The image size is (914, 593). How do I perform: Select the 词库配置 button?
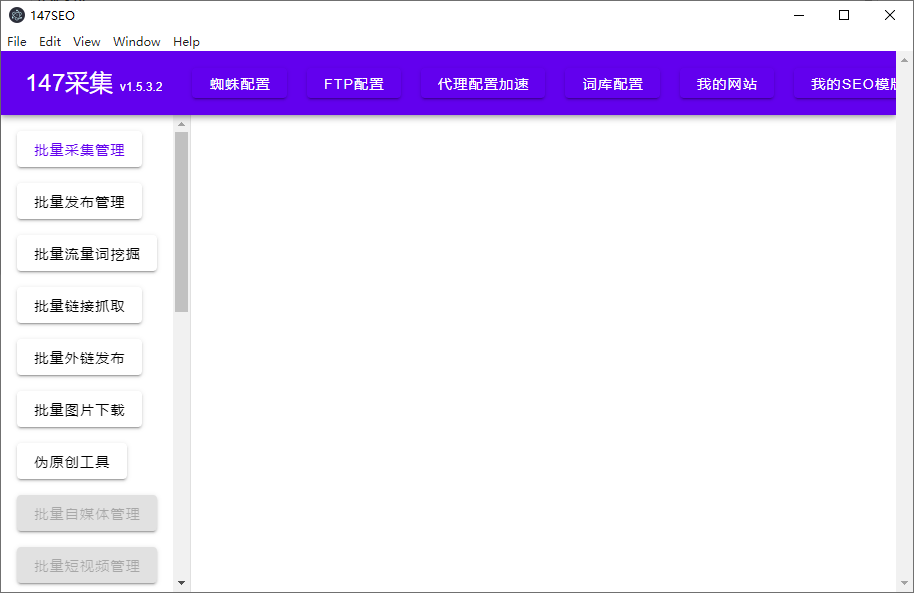click(613, 84)
